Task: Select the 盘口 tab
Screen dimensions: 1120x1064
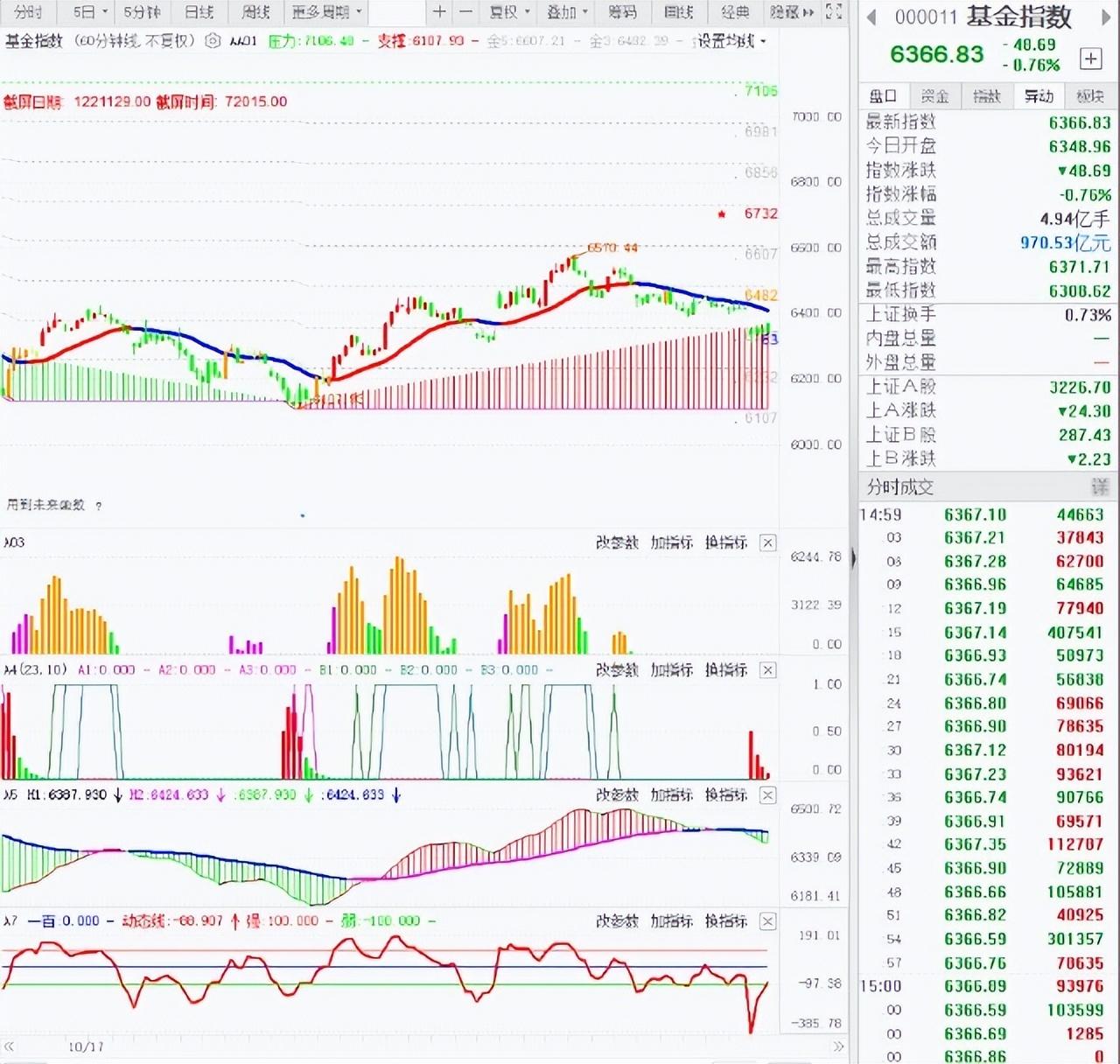Action: point(883,96)
